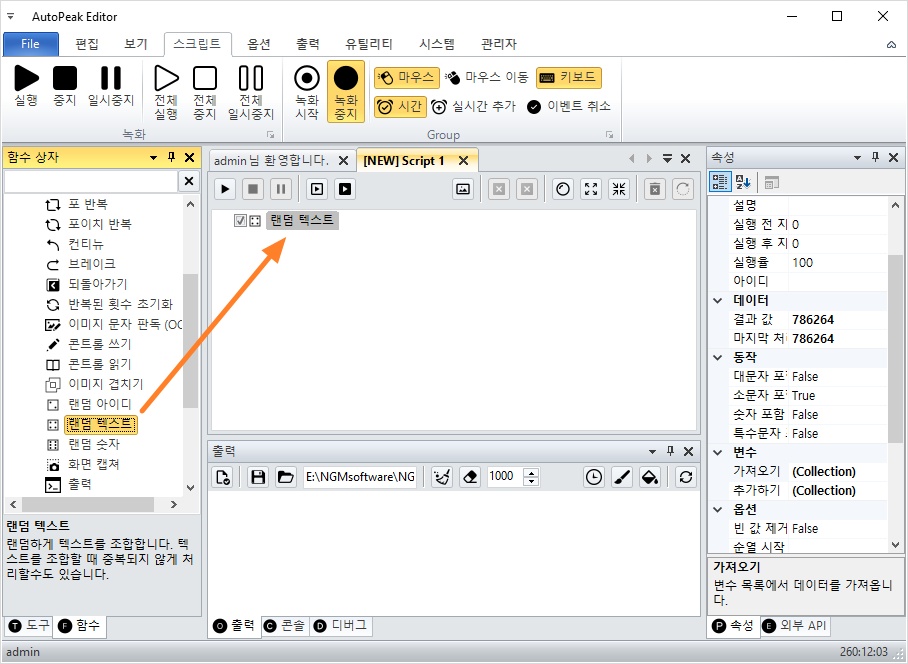
Task: Toggle 키보드 recording option
Action: (x=569, y=77)
